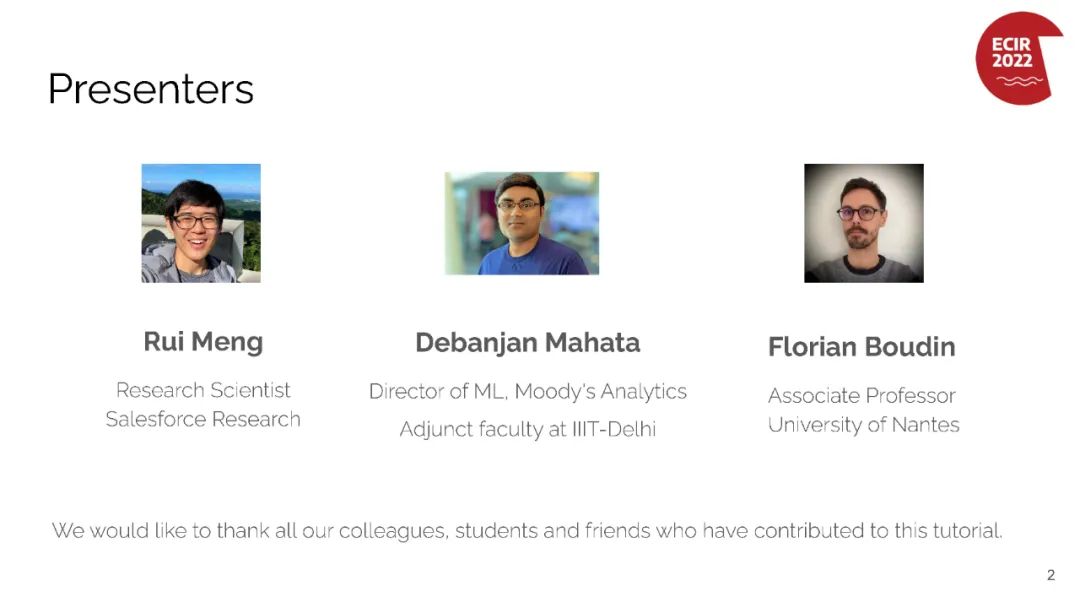Click the "Salesforce Research" affiliation text
The height and width of the screenshot is (608, 1080).
(203, 419)
